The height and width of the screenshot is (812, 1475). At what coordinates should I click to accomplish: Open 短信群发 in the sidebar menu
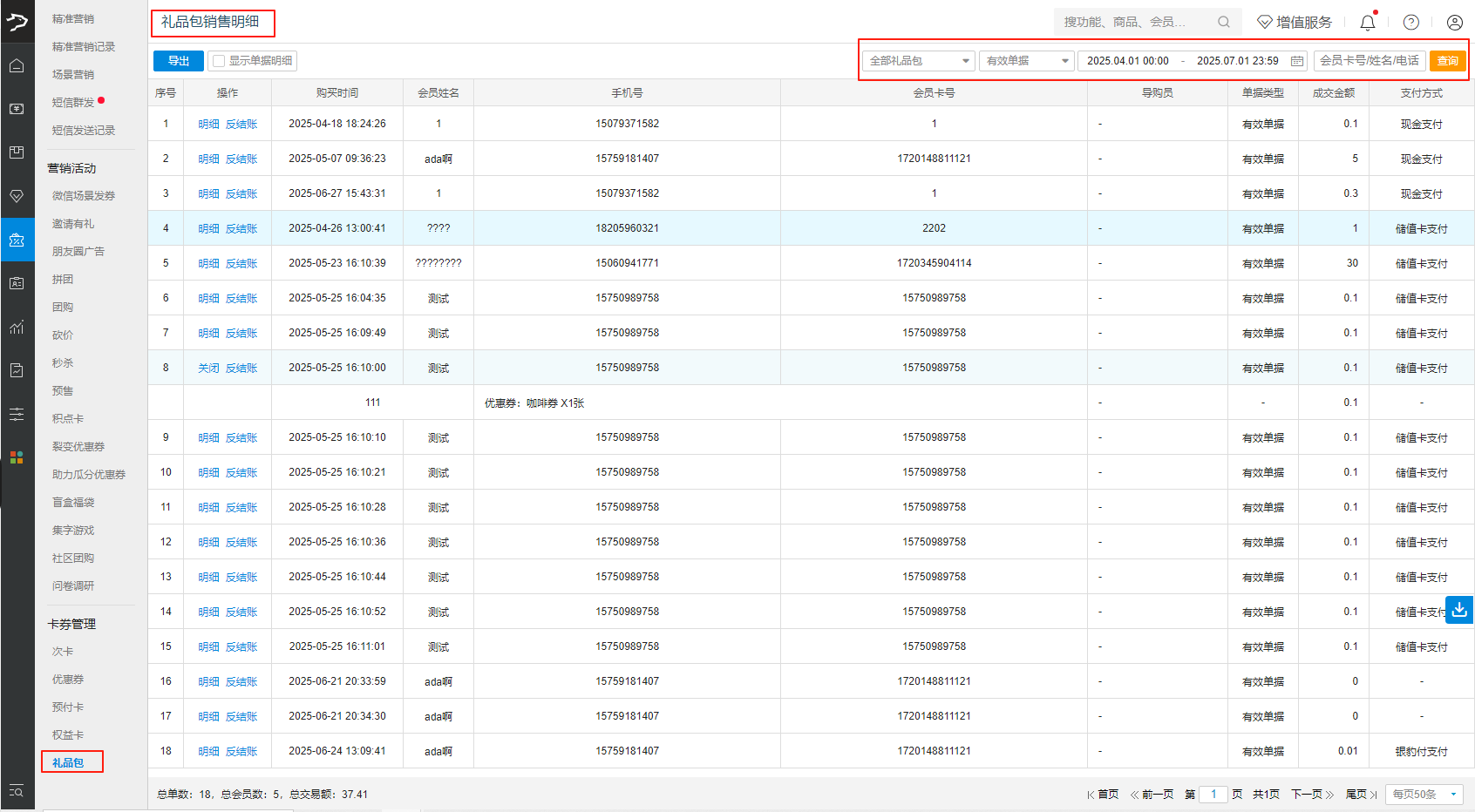coord(73,103)
